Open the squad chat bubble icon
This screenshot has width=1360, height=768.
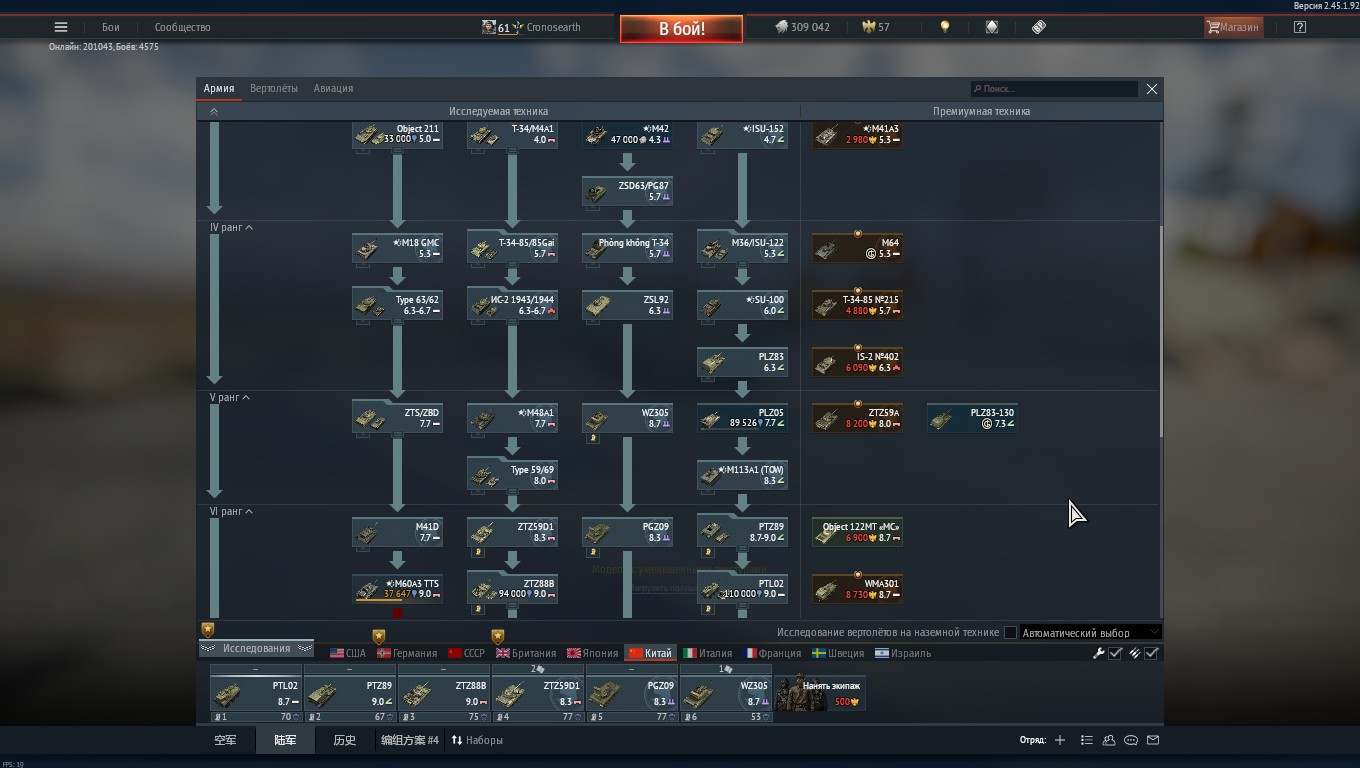(1131, 740)
